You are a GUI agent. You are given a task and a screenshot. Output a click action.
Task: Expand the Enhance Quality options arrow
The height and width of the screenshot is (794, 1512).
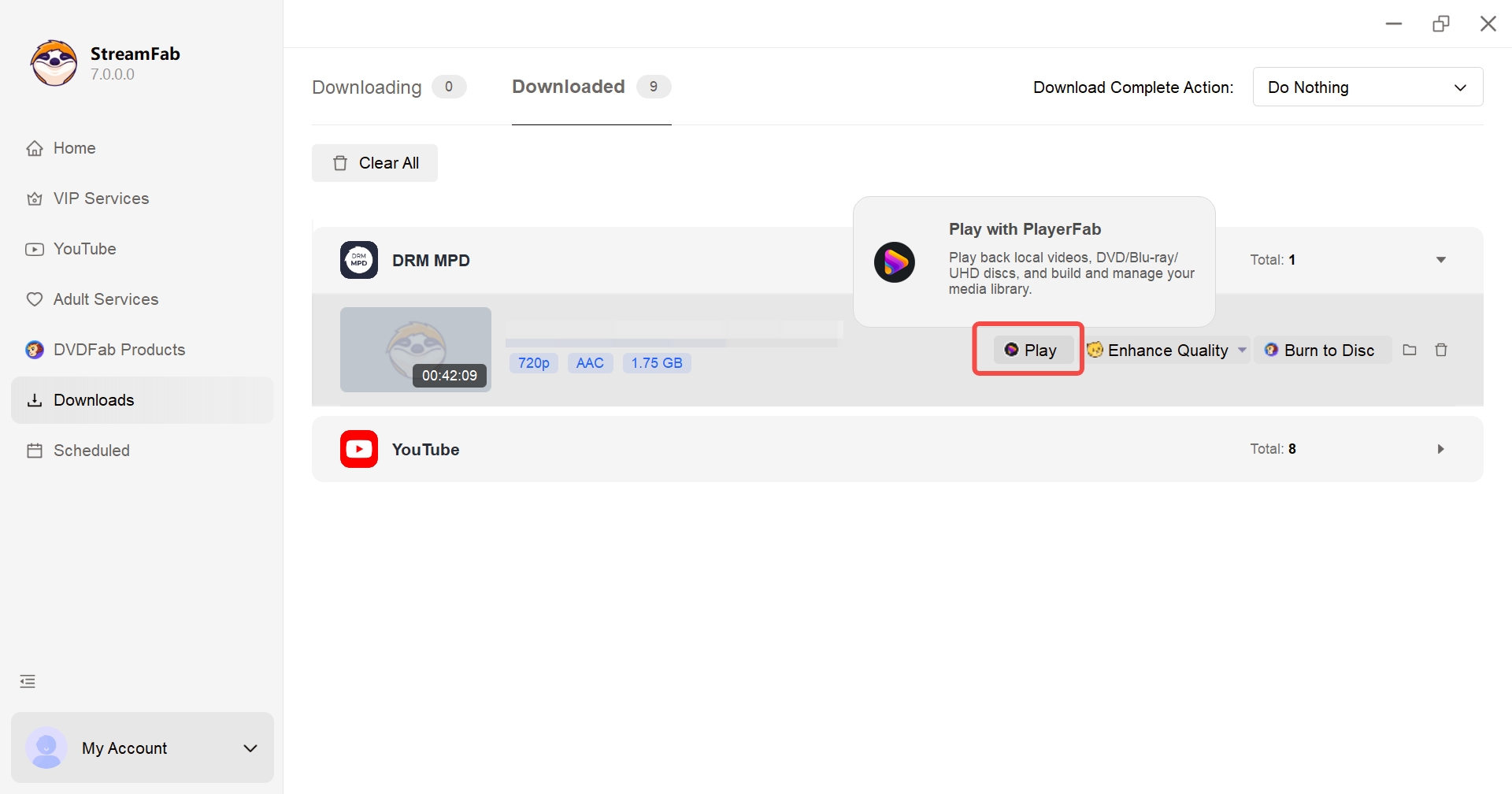1242,350
